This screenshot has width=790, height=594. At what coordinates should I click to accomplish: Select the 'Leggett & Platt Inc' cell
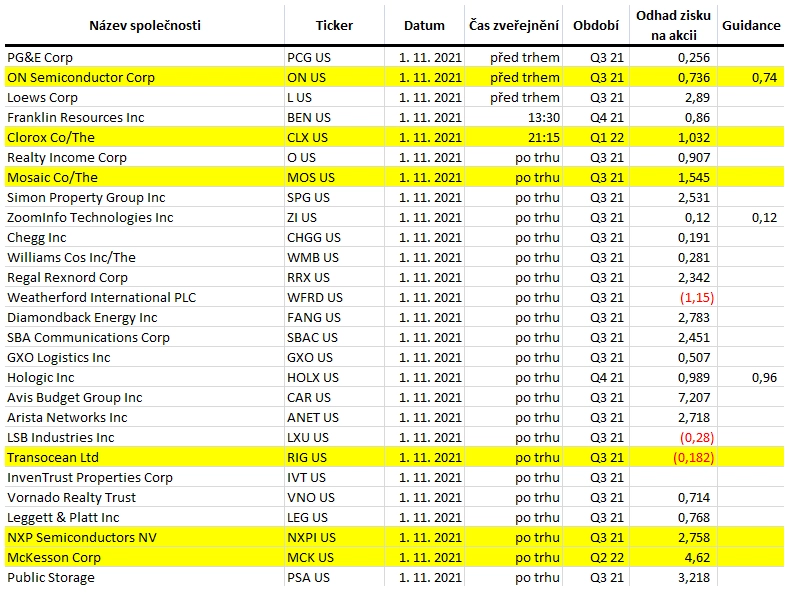click(x=145, y=517)
